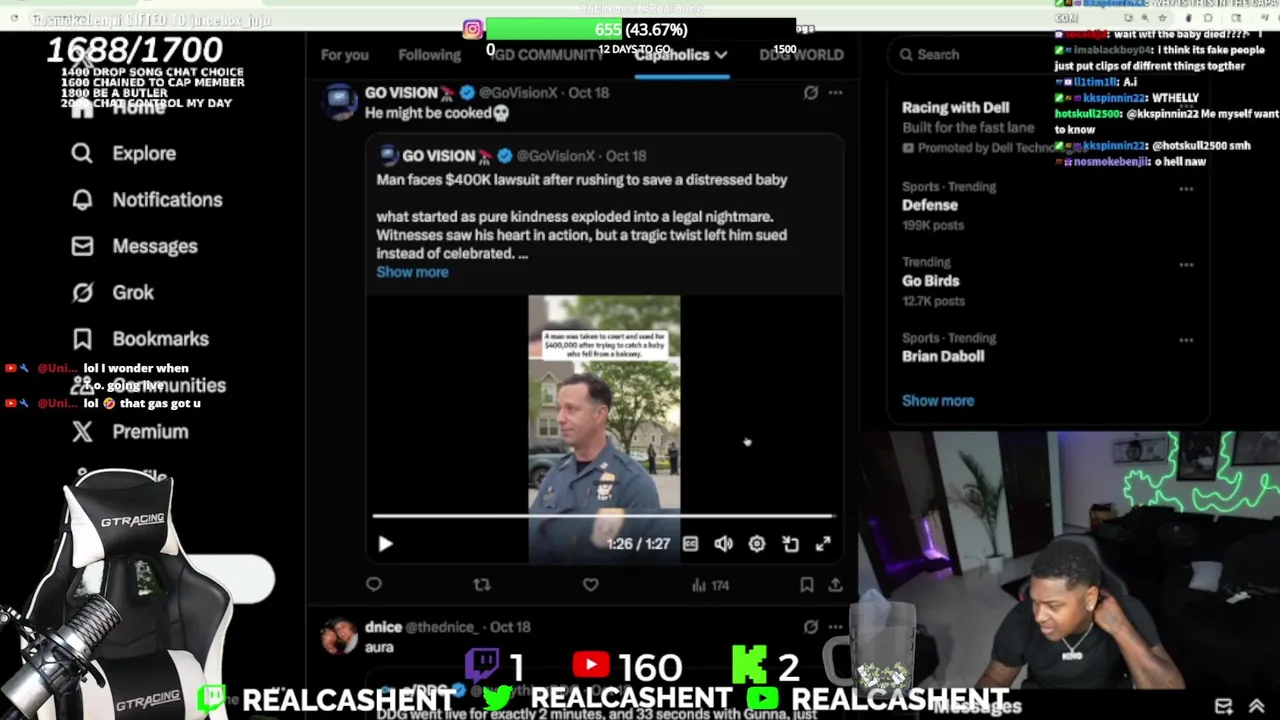Switch to Following tab

point(429,55)
